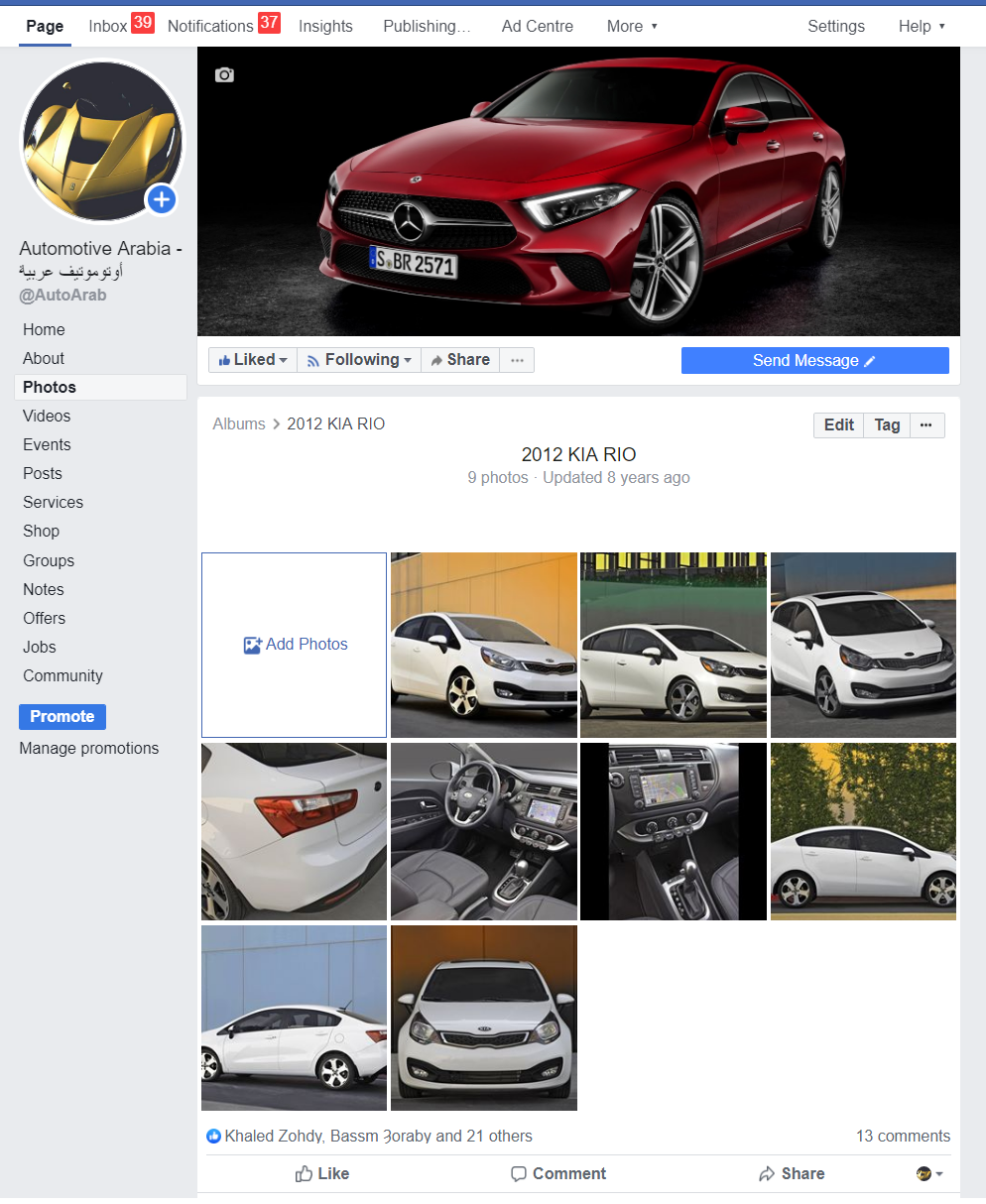This screenshot has width=986, height=1204.
Task: Click the cover photo camera icon
Action: click(225, 75)
